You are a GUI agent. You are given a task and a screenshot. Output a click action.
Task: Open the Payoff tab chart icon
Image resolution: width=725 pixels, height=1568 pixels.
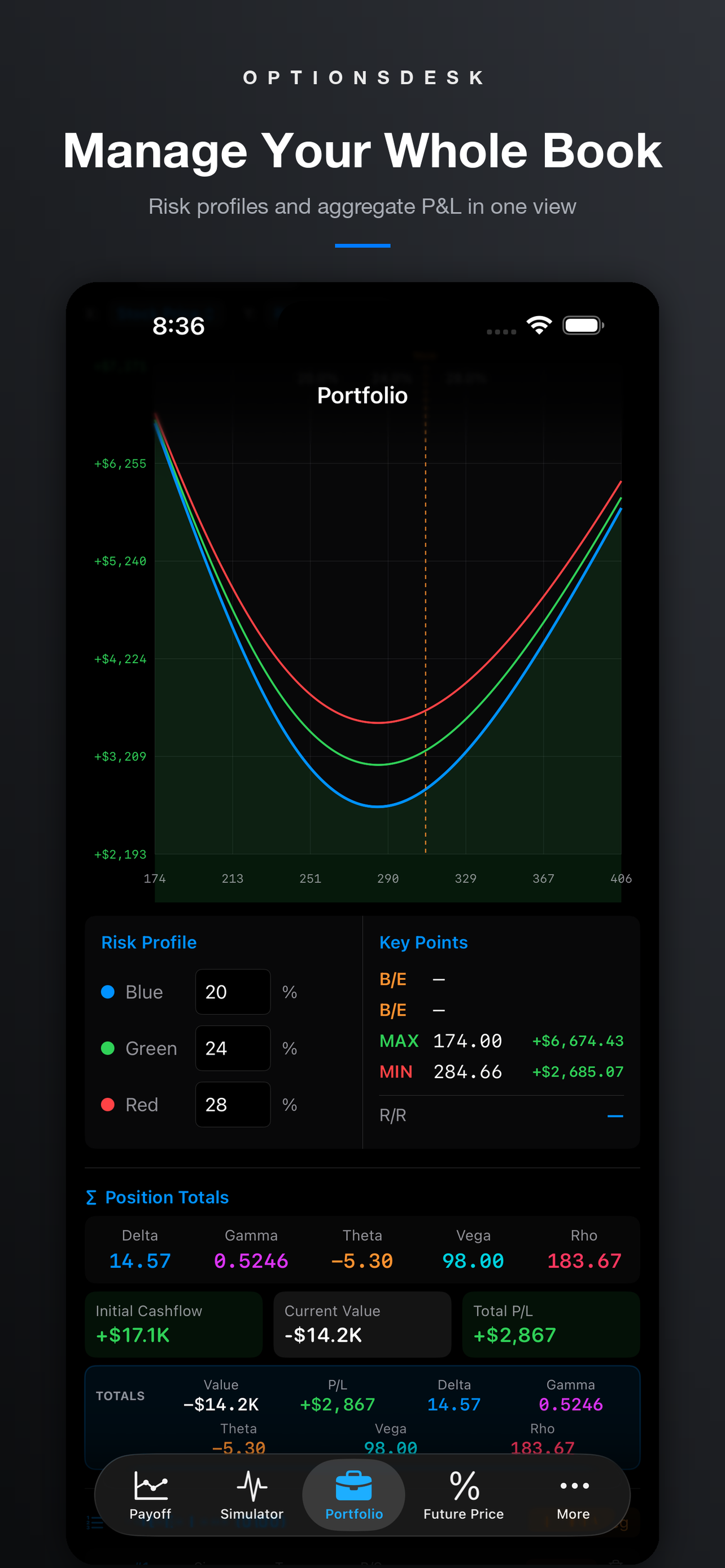click(150, 1486)
